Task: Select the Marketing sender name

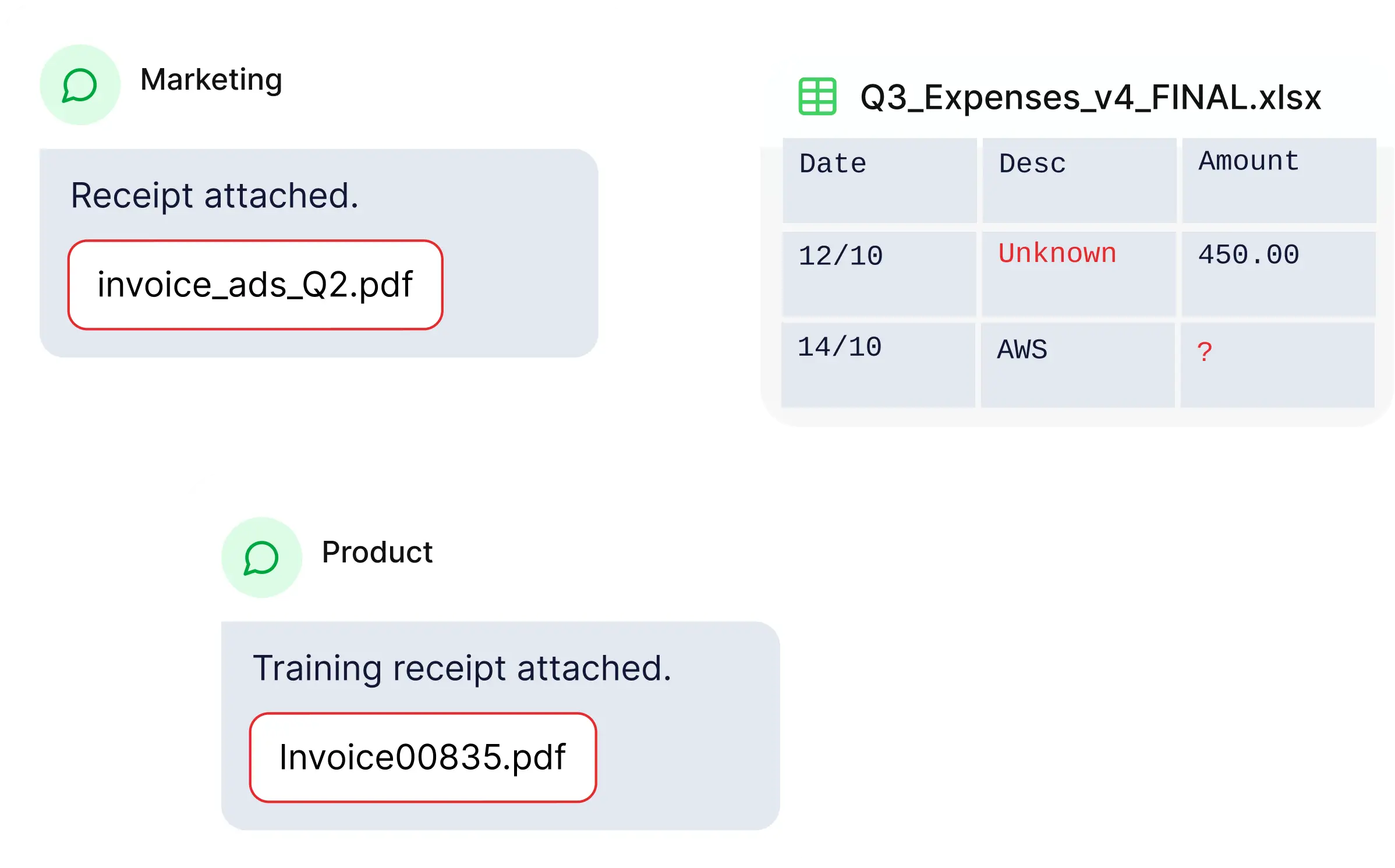Action: 211,80
